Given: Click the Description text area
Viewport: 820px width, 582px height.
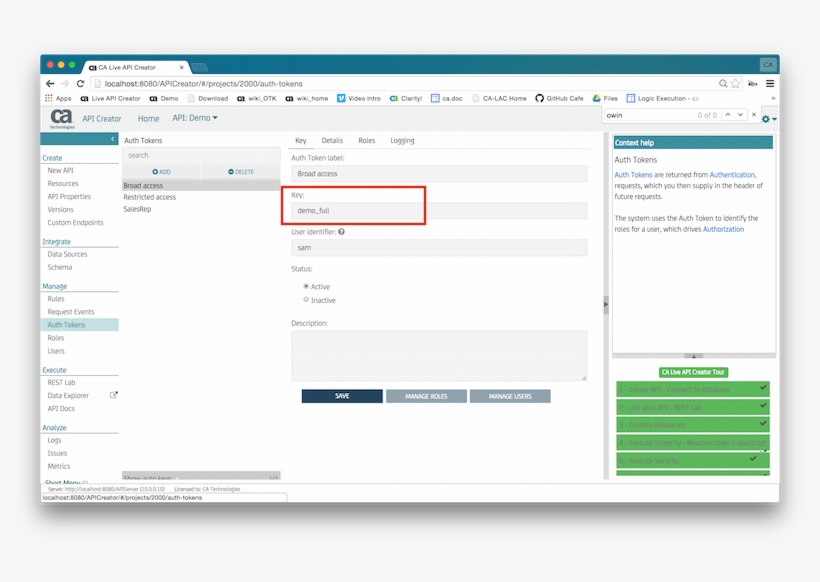Looking at the screenshot, I should click(x=439, y=356).
